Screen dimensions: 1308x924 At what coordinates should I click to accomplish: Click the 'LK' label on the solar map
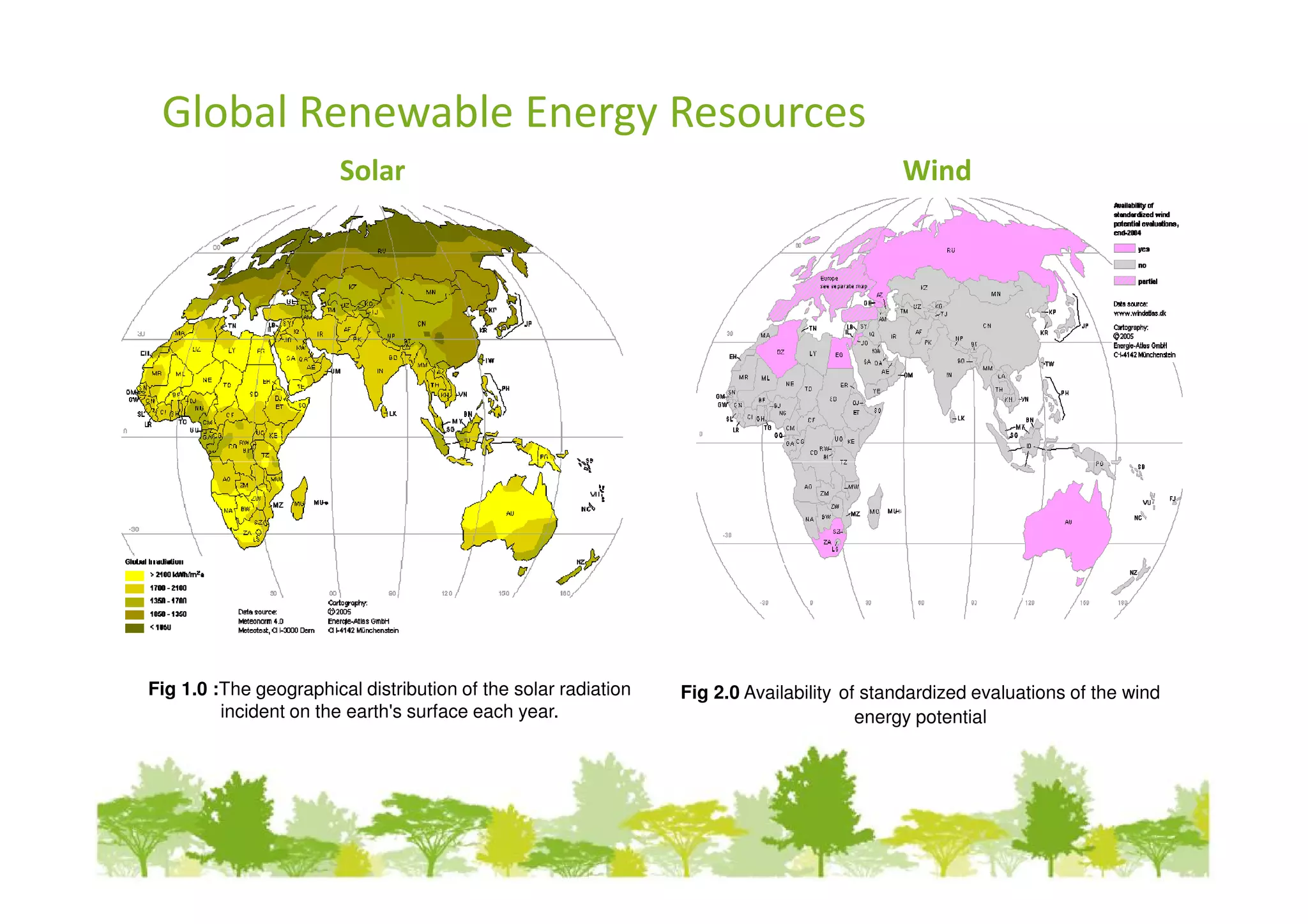click(x=393, y=414)
